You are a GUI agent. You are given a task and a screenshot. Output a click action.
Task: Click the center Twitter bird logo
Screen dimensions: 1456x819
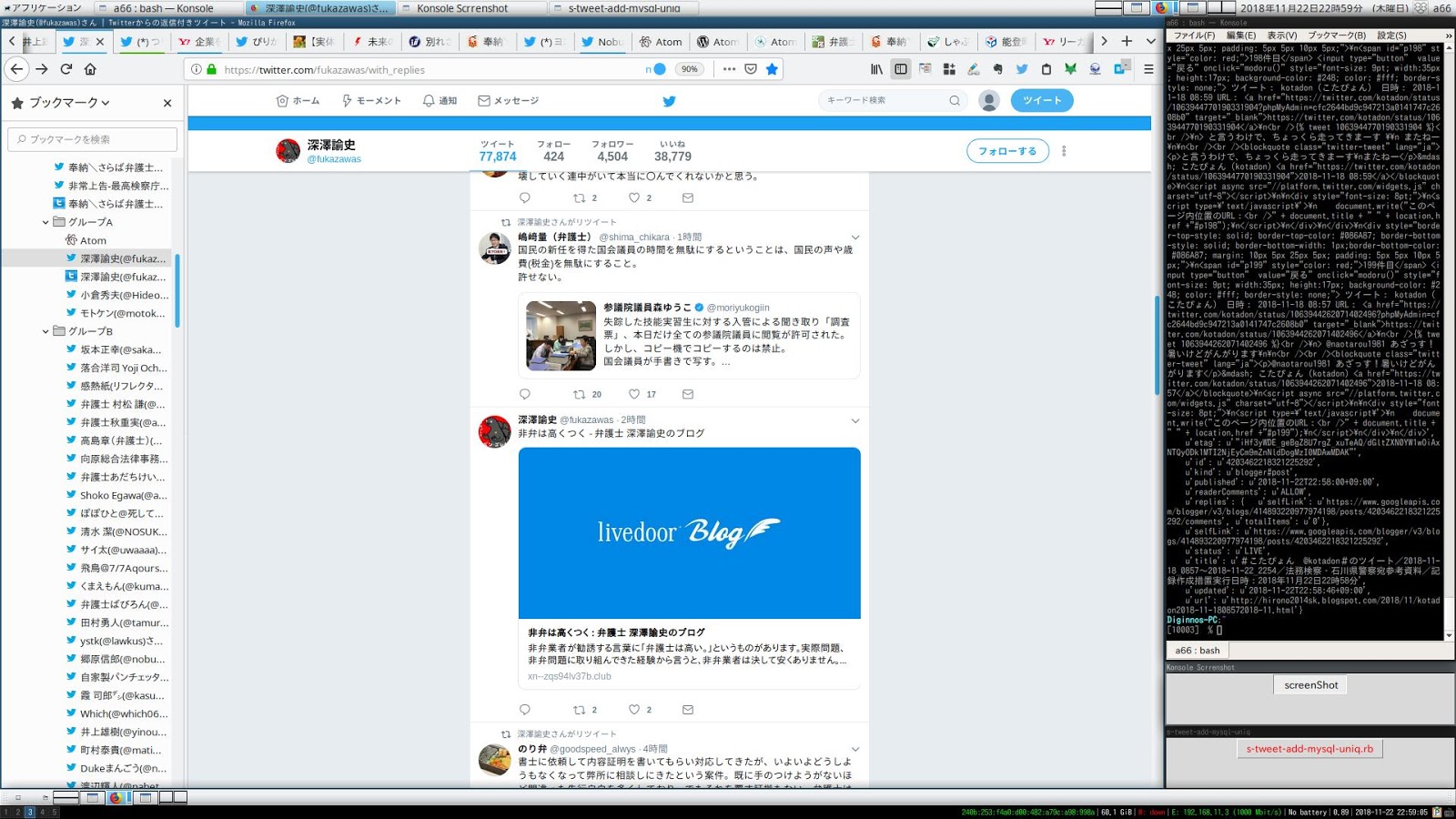point(669,101)
